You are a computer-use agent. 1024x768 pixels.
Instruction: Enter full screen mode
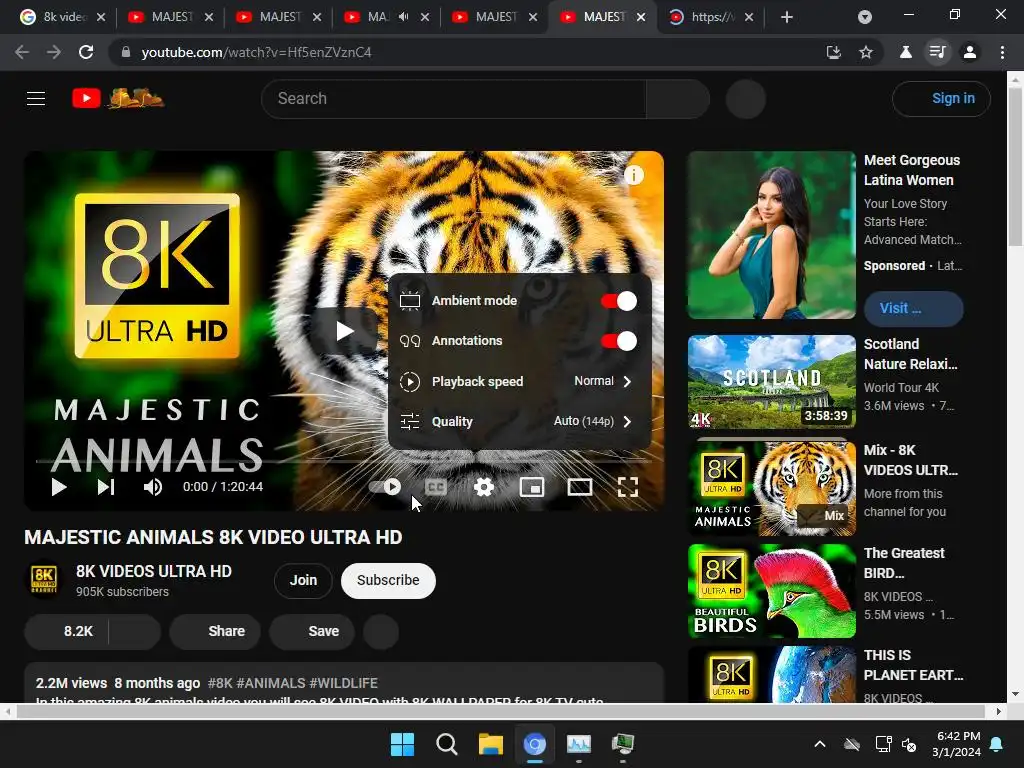coord(628,487)
